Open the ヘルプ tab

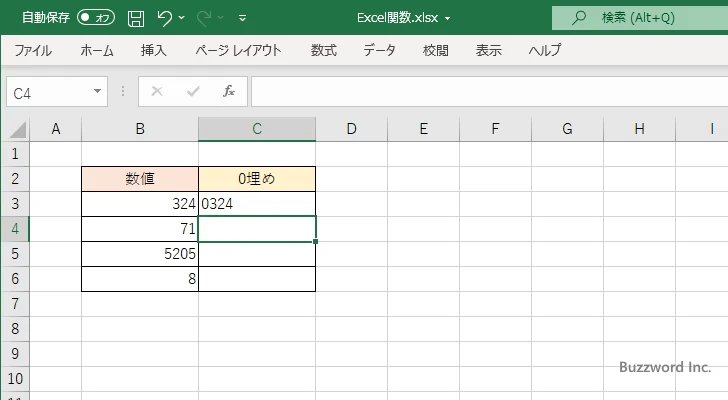(x=545, y=50)
